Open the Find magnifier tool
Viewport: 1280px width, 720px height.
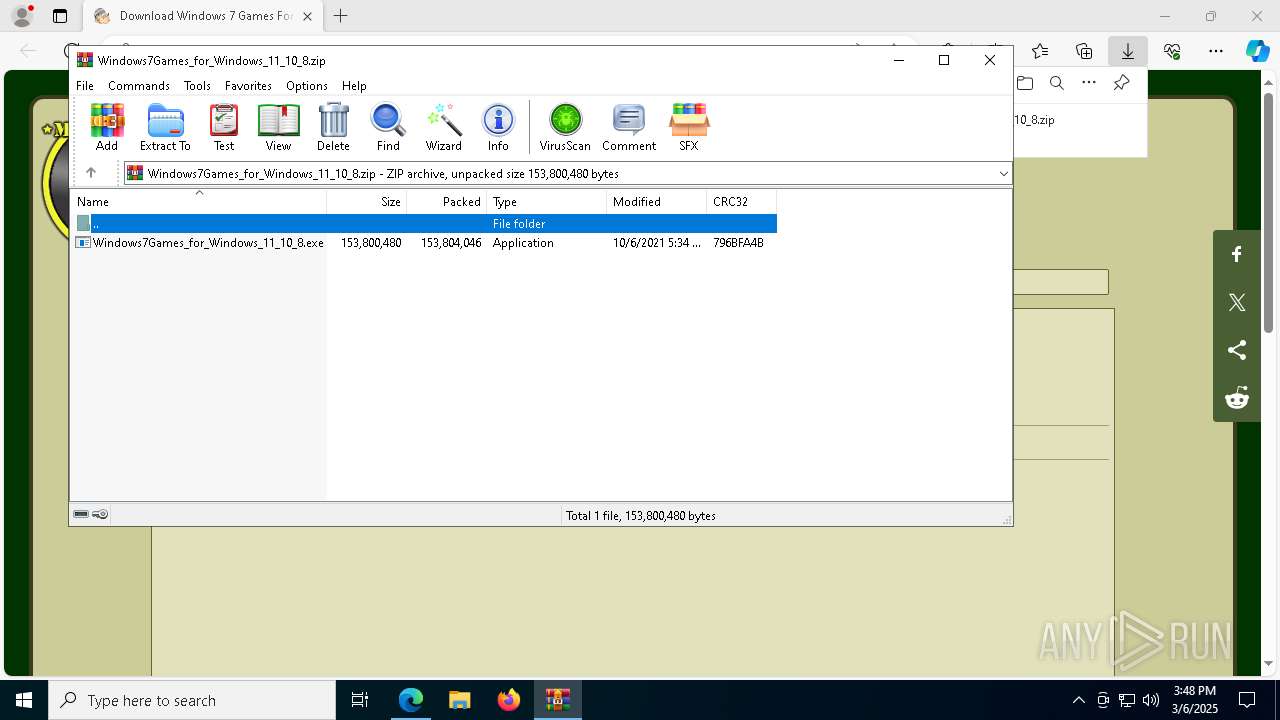click(388, 127)
